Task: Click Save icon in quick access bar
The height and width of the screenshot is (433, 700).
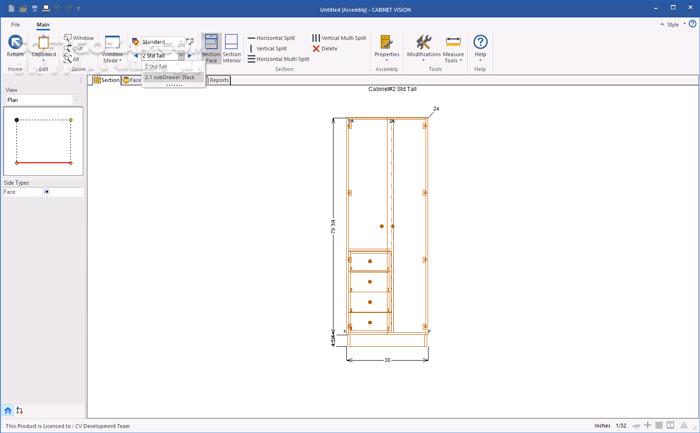Action: [x=34, y=8]
